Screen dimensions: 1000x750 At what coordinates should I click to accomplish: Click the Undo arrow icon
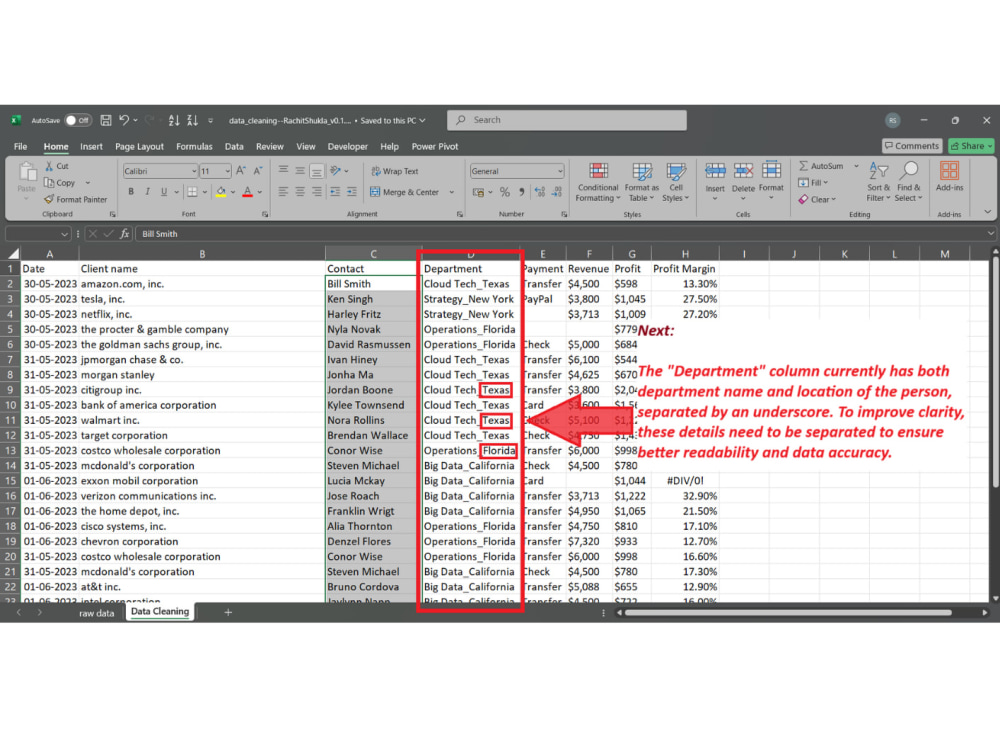124,120
